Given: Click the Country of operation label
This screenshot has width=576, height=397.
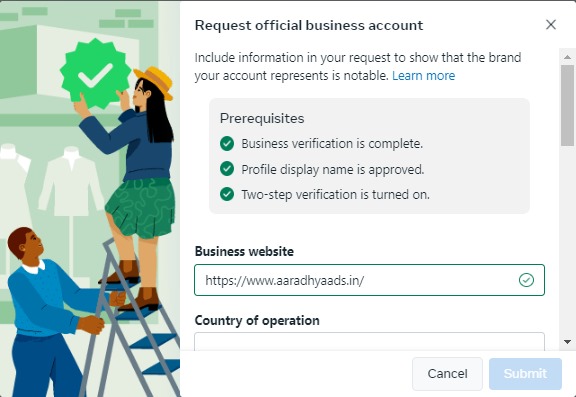Looking at the screenshot, I should point(257,321).
